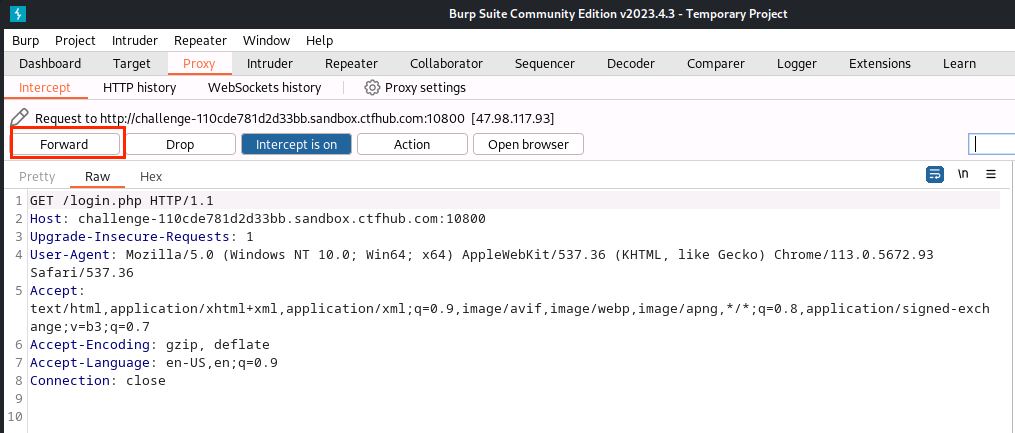Switch editor view to Hex

pos(151,176)
